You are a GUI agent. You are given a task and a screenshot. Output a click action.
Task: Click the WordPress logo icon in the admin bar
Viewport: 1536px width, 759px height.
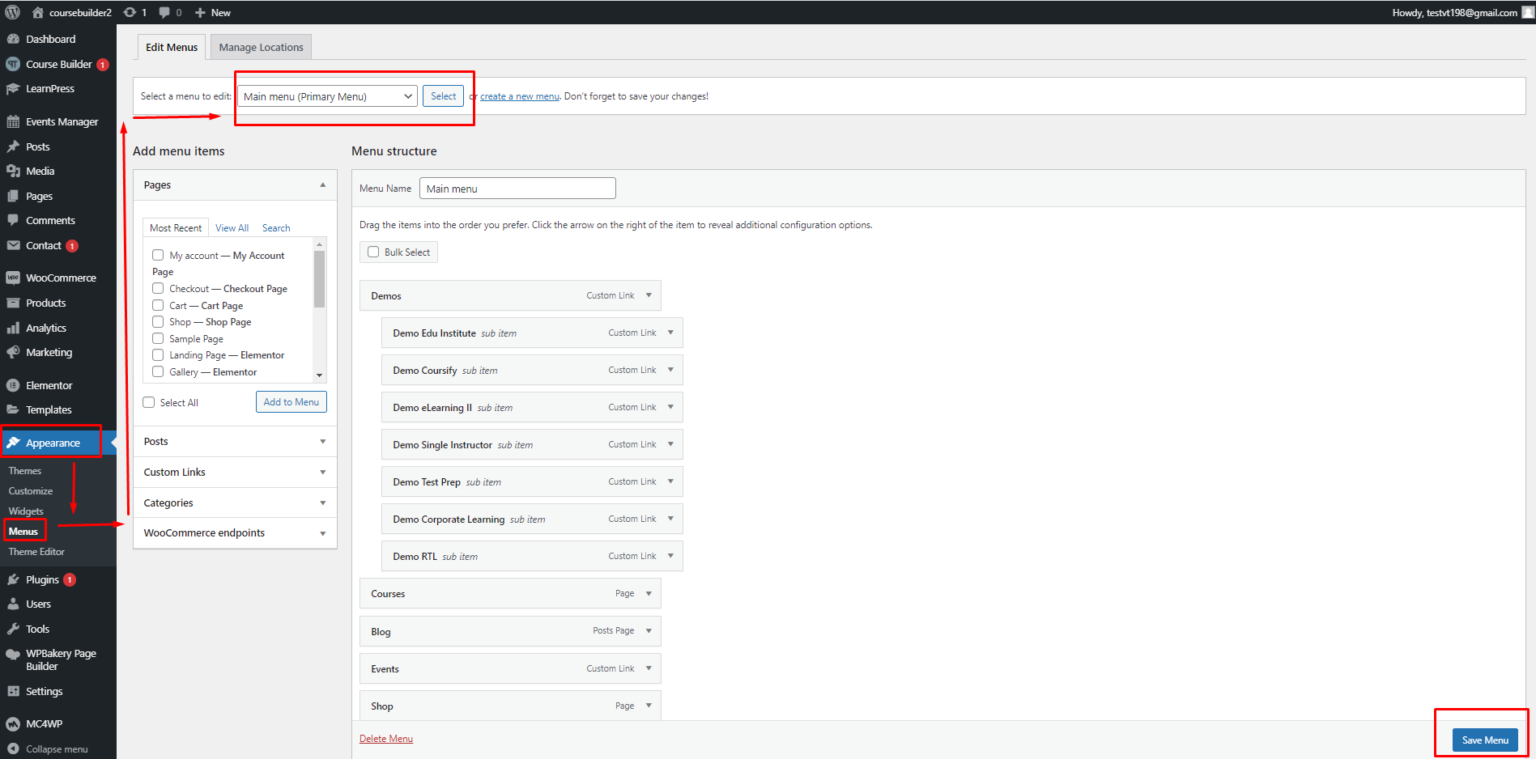pos(12,12)
